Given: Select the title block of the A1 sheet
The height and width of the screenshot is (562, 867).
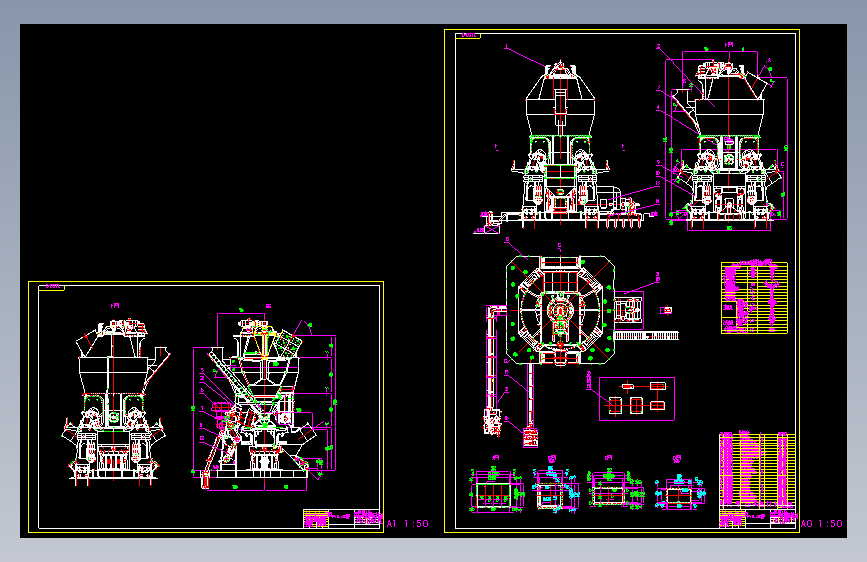Looking at the screenshot, I should point(342,519).
